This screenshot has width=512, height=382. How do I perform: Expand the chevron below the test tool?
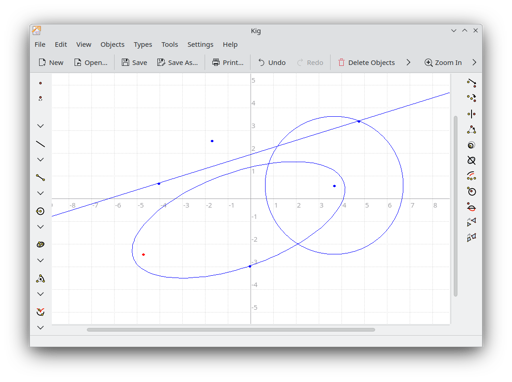pos(40,328)
